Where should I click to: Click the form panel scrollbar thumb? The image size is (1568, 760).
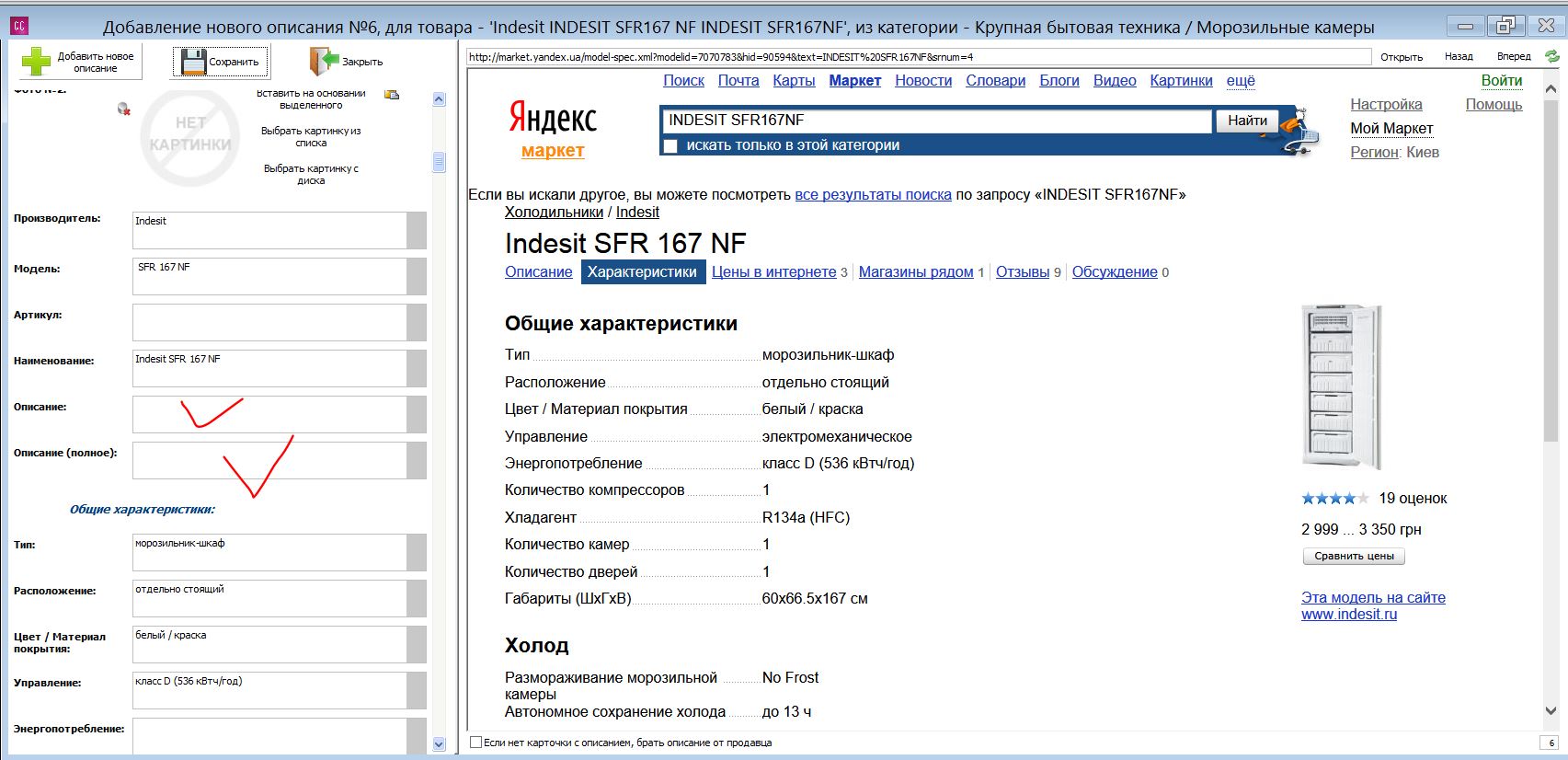click(x=439, y=163)
